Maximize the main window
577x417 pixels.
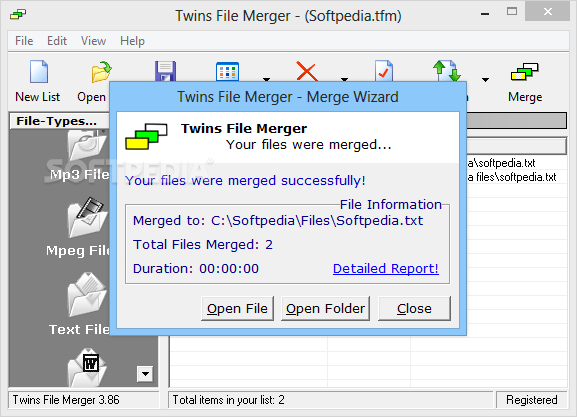pyautogui.click(x=511, y=12)
